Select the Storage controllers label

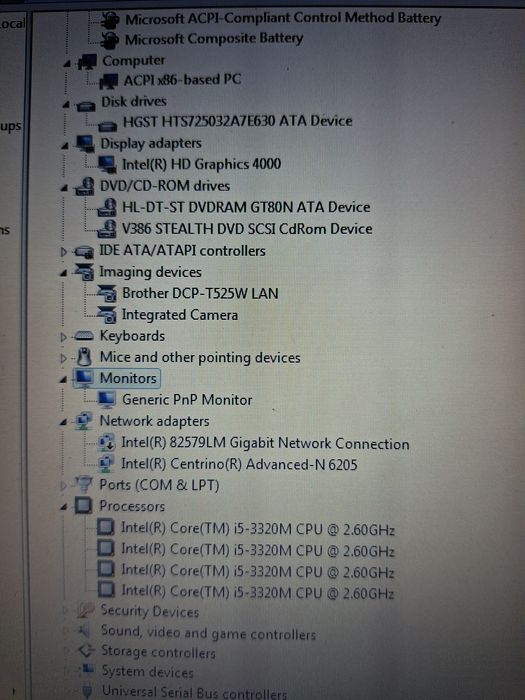[158, 652]
